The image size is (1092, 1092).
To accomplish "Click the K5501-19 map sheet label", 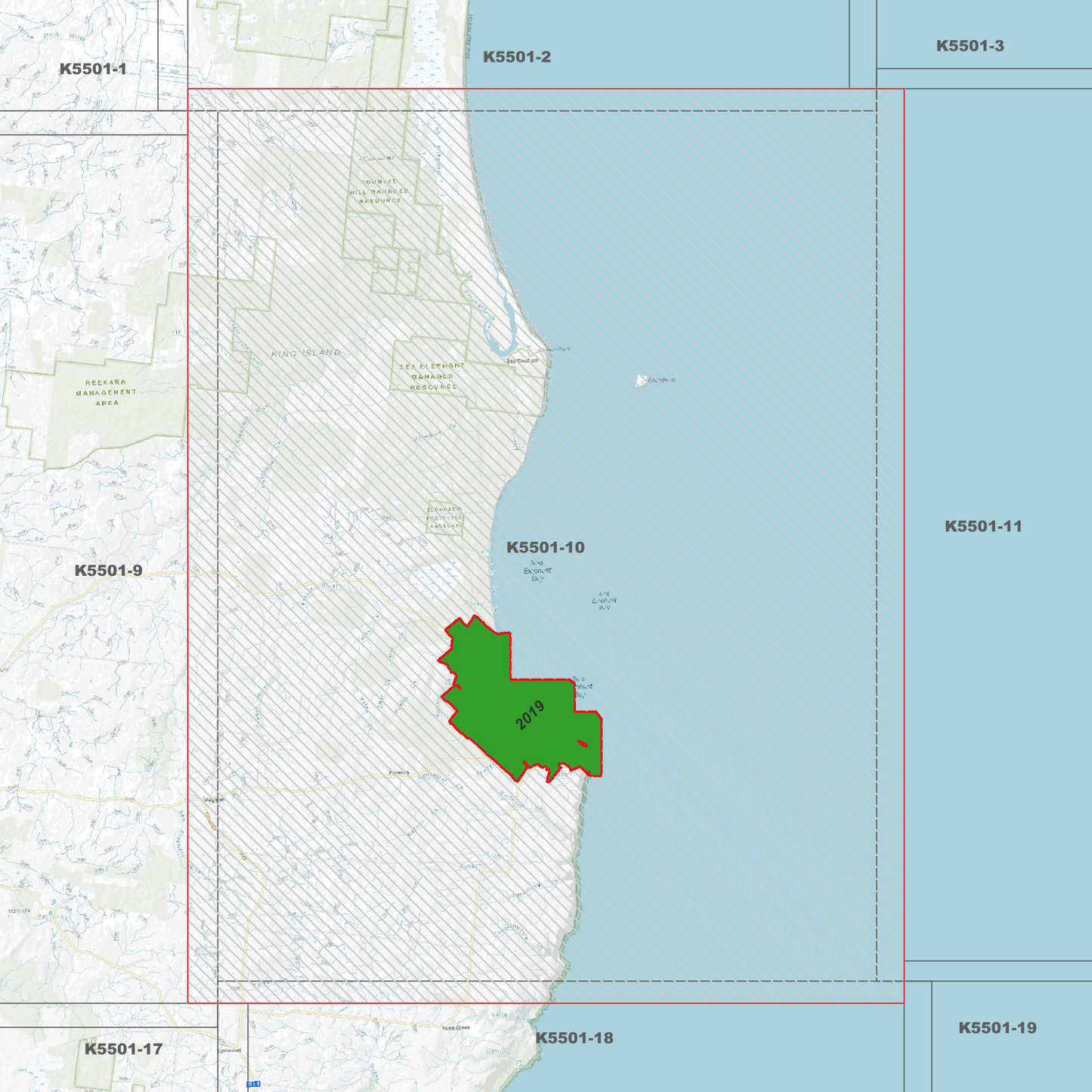I will [998, 1028].
